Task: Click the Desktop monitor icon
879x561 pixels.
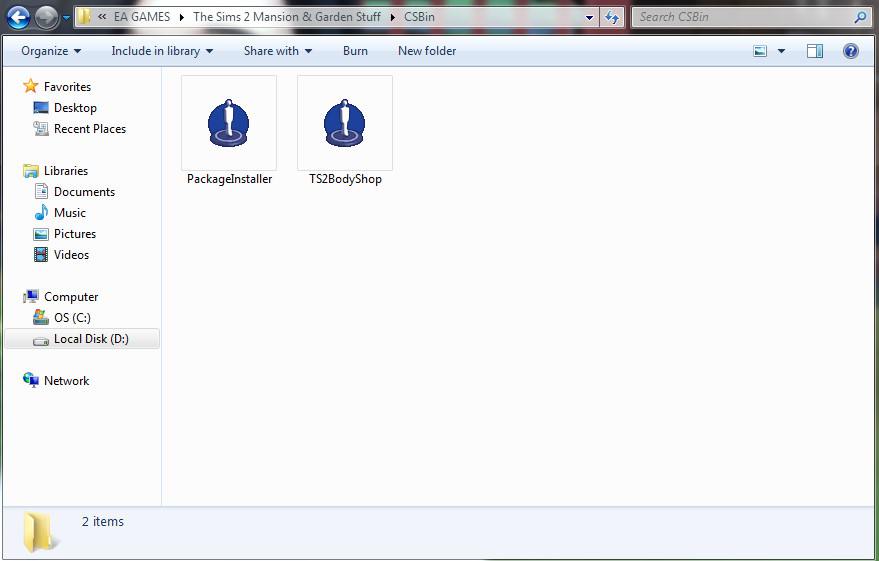Action: pos(41,108)
